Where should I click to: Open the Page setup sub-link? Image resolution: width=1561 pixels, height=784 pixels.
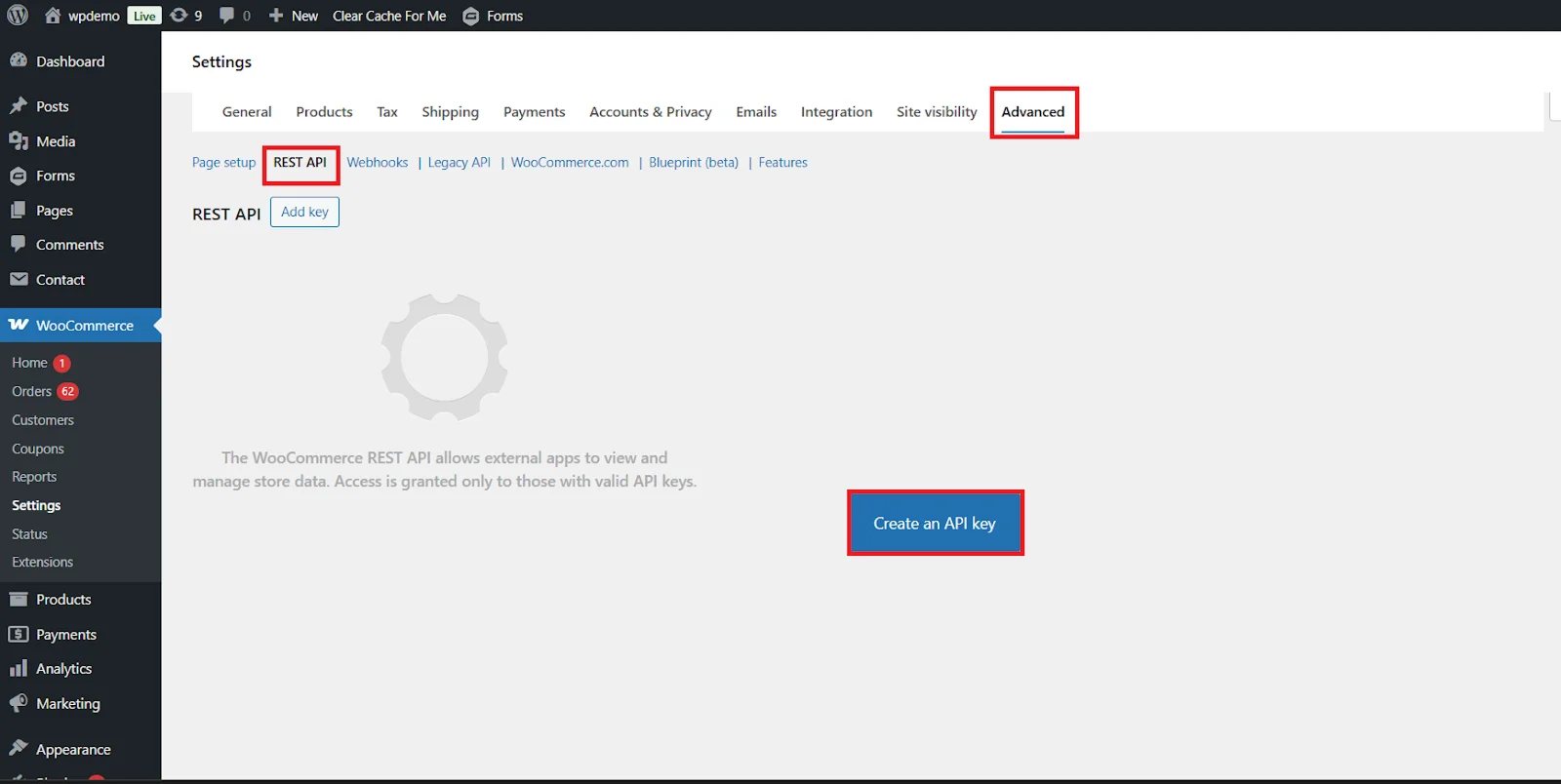coord(223,162)
